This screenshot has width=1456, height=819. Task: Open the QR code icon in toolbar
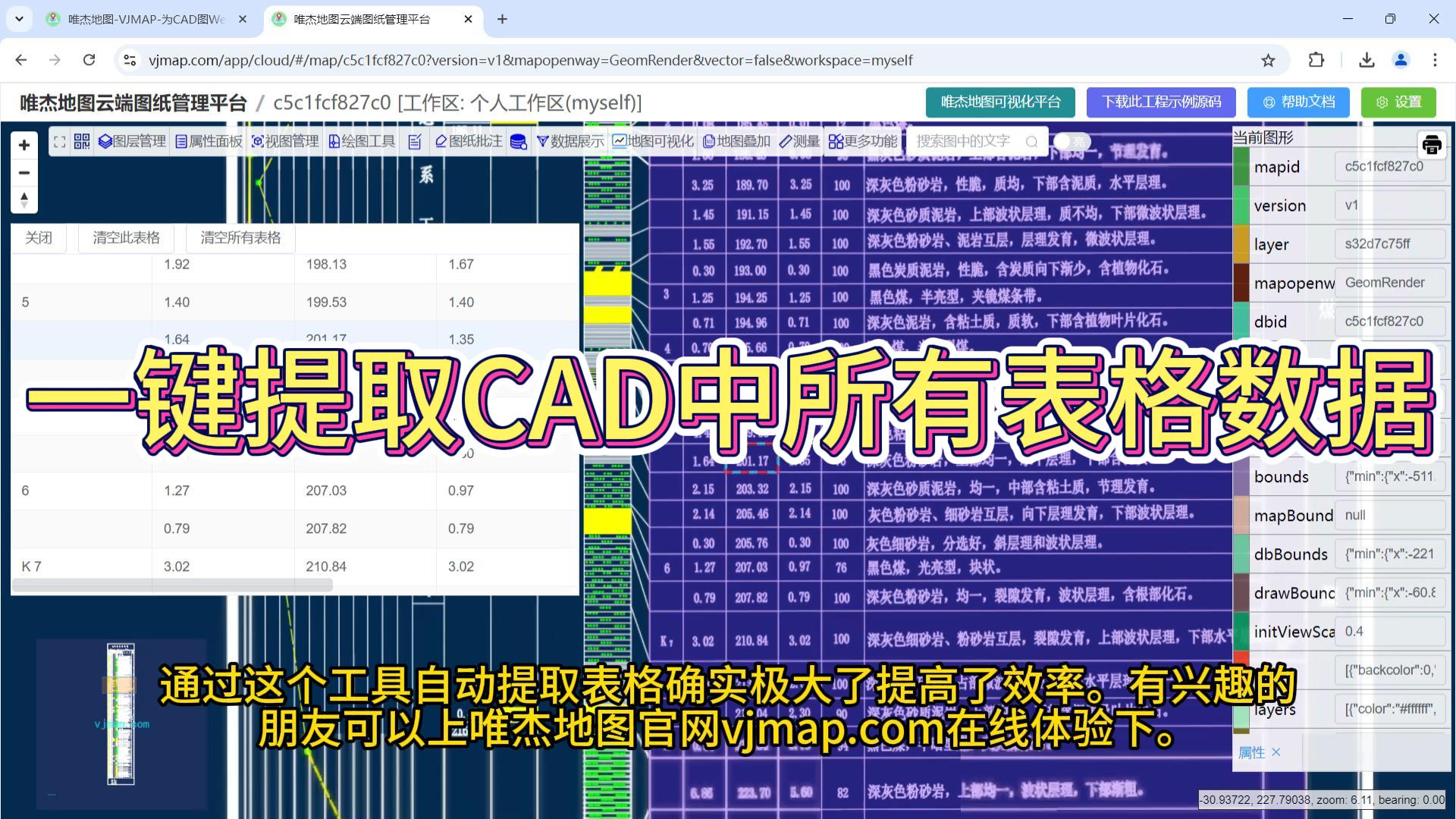coord(82,141)
